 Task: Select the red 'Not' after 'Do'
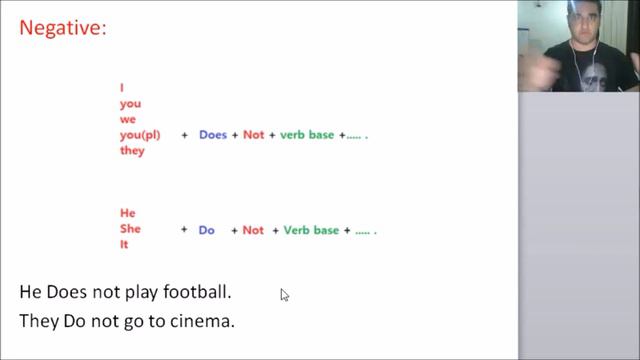click(253, 230)
